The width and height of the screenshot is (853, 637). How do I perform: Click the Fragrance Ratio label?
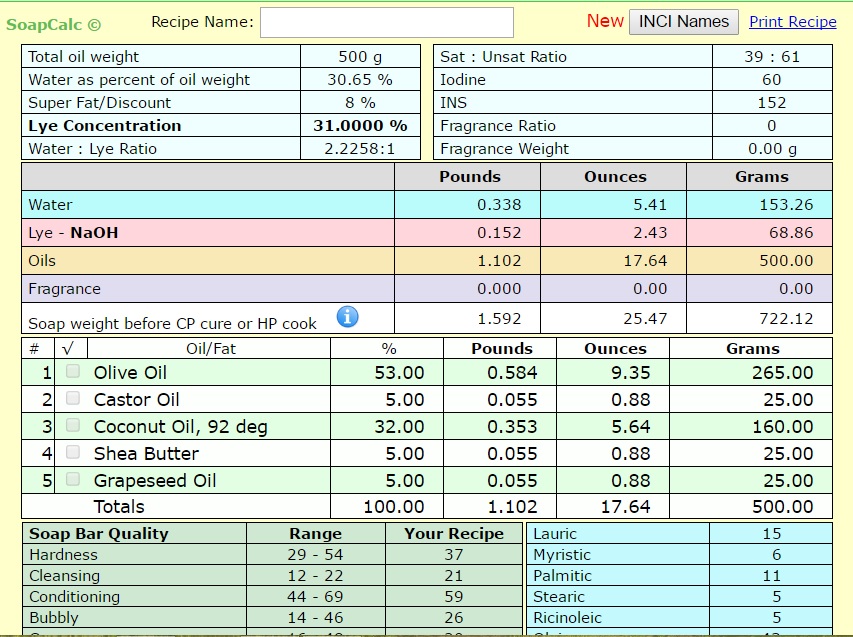[498, 126]
